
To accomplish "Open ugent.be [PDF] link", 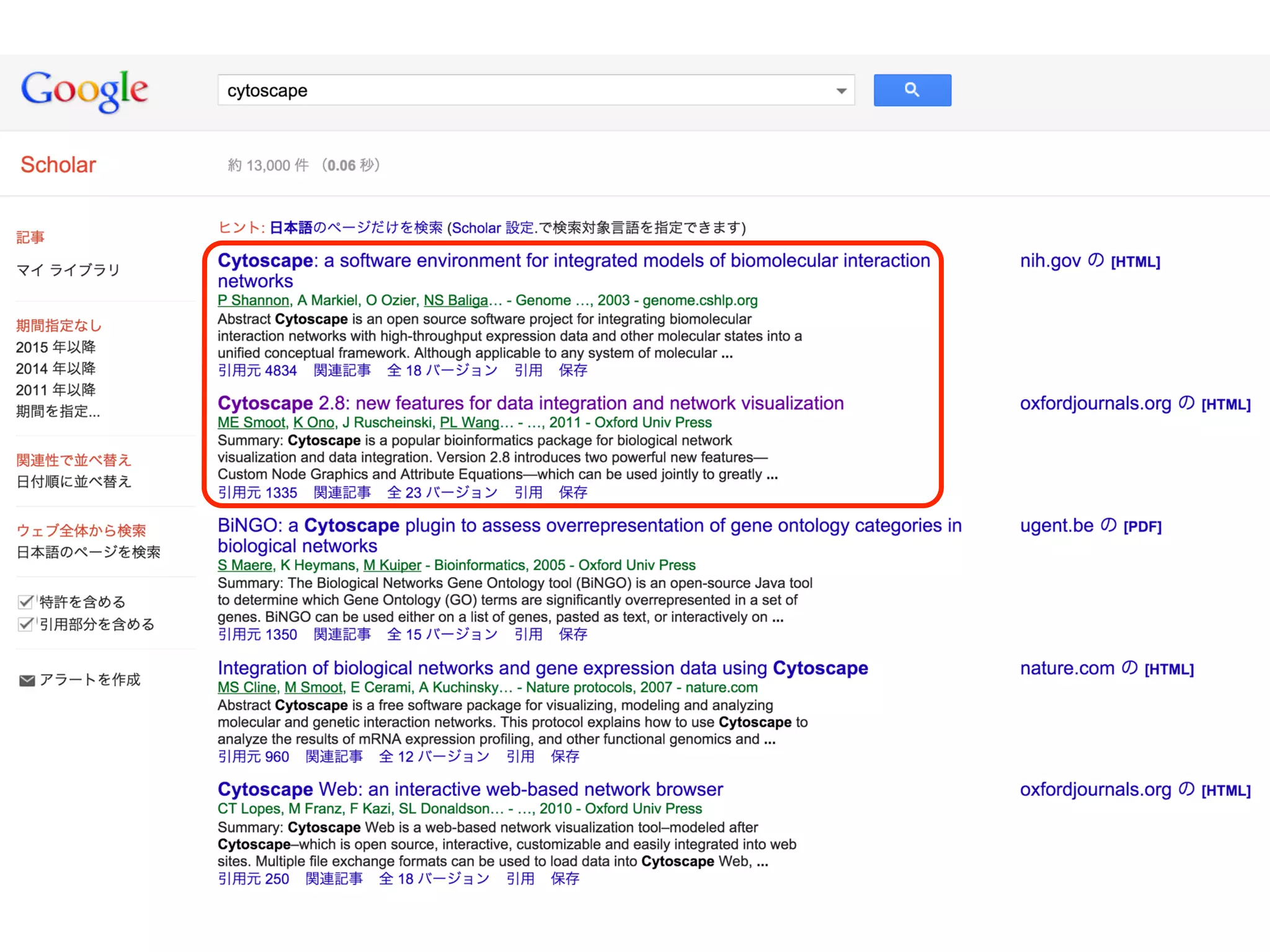I will (x=1090, y=526).
